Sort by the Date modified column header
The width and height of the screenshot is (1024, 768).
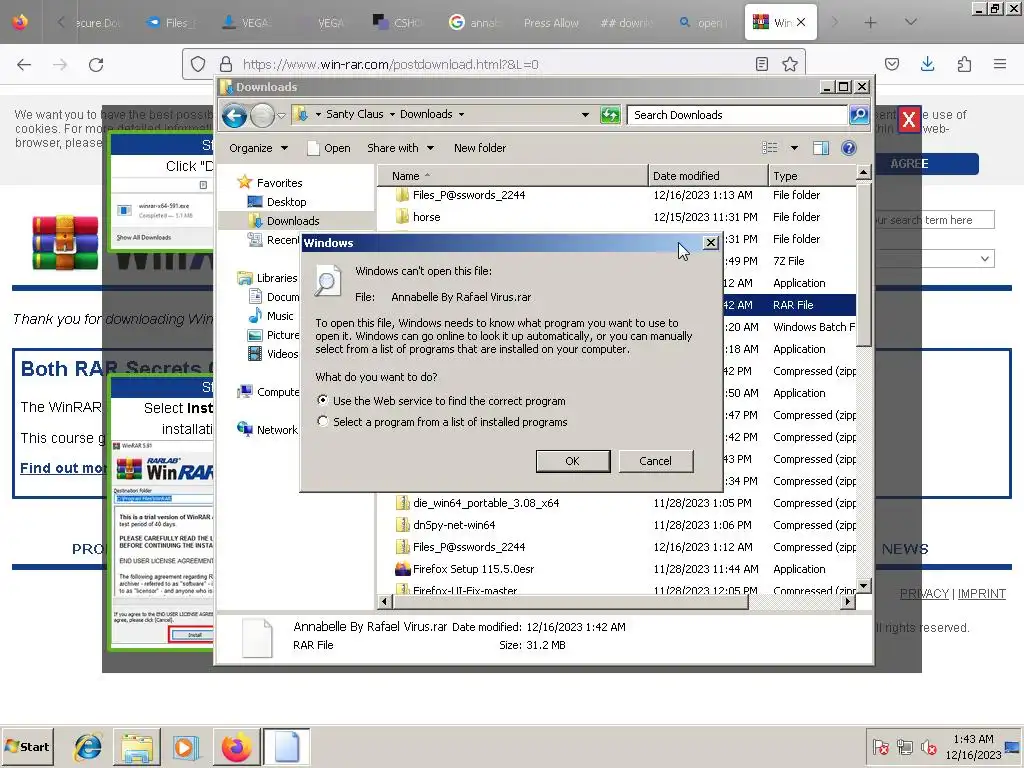click(x=709, y=176)
